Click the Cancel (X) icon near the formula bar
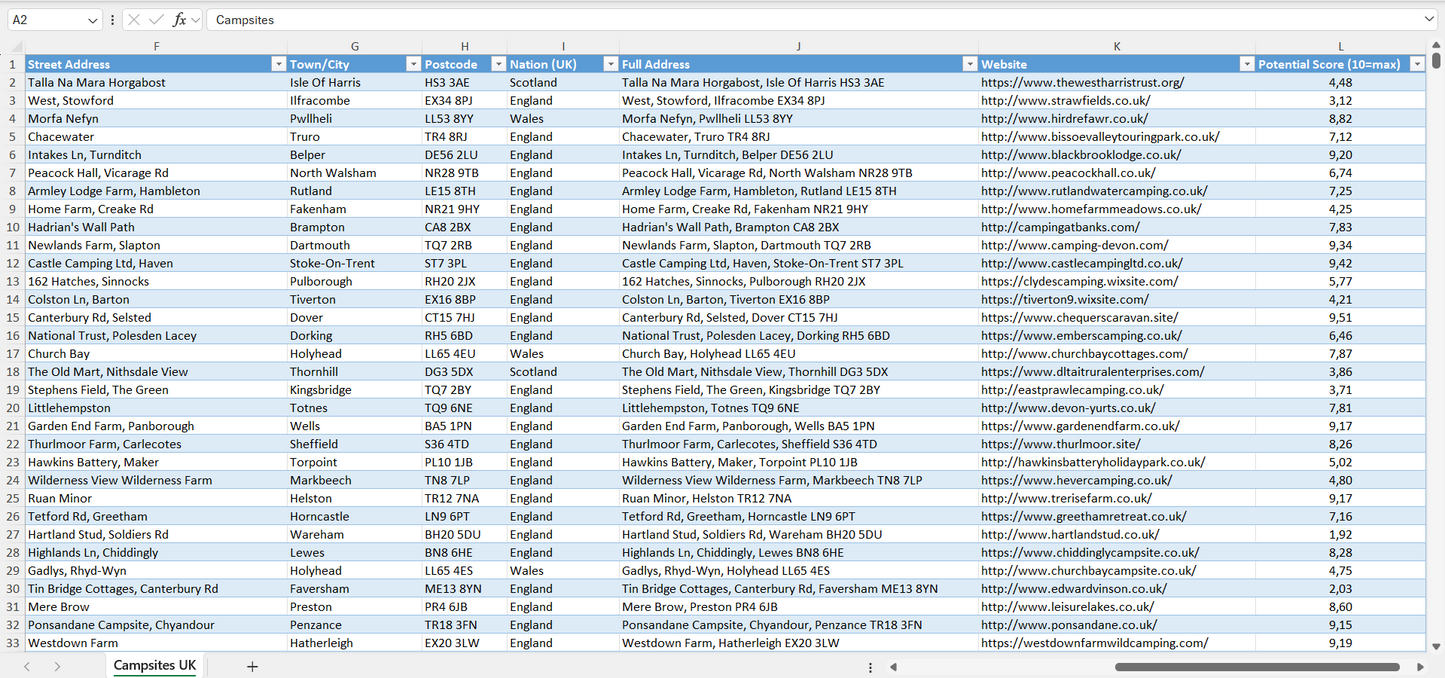 click(133, 19)
